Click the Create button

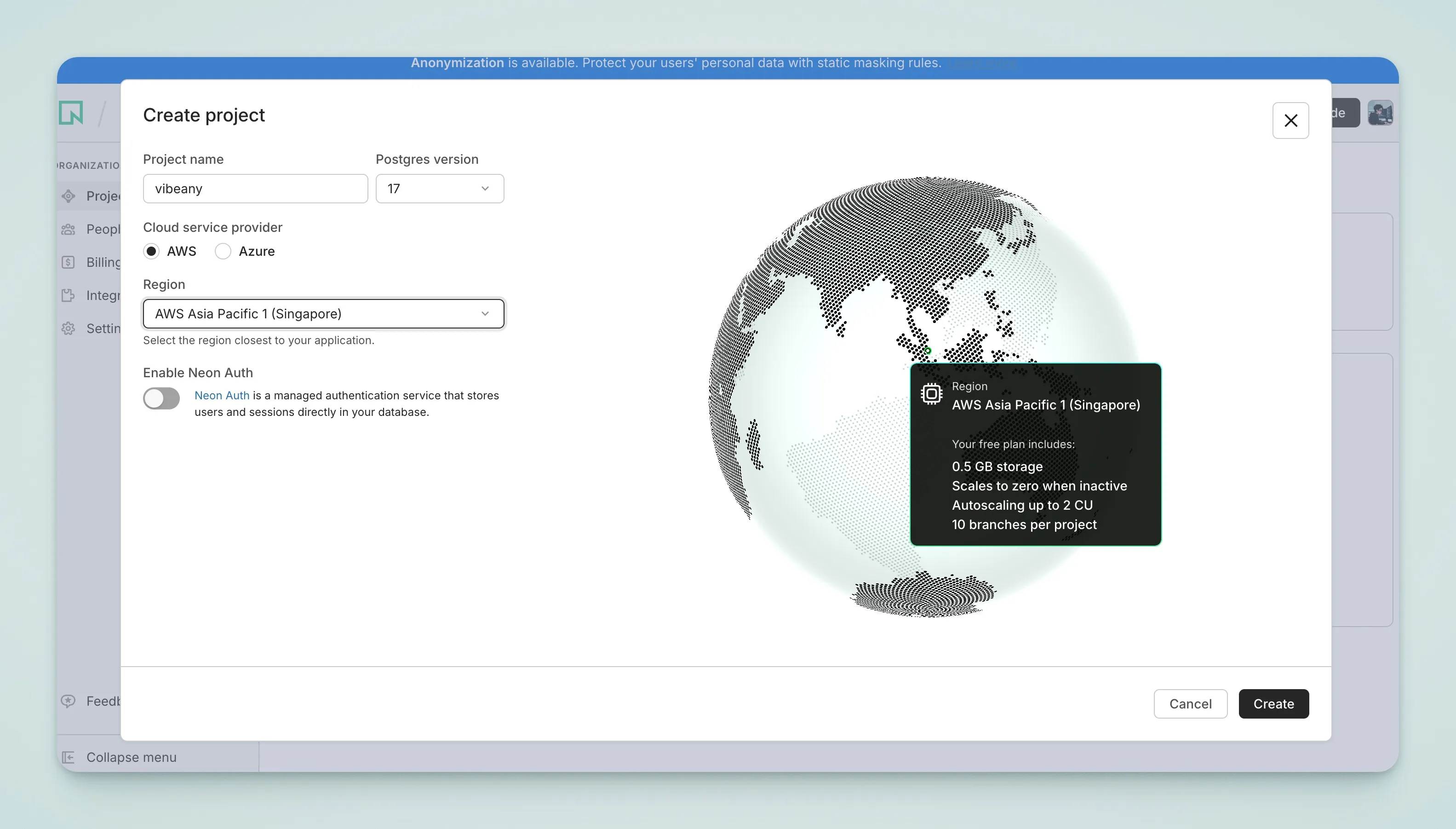click(1273, 704)
